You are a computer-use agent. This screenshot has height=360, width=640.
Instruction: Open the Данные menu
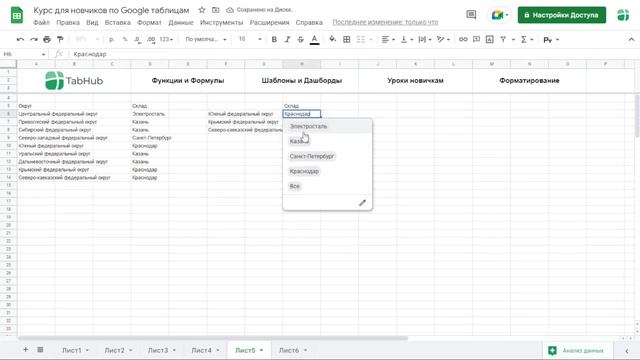pyautogui.click(x=181, y=22)
